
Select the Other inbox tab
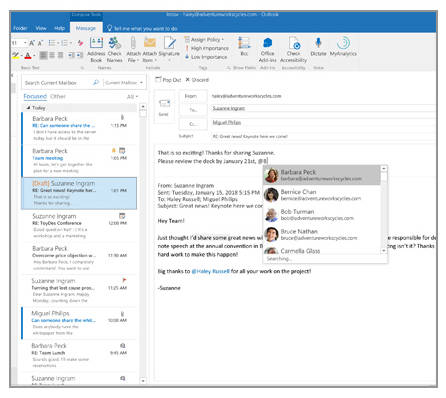(58, 96)
